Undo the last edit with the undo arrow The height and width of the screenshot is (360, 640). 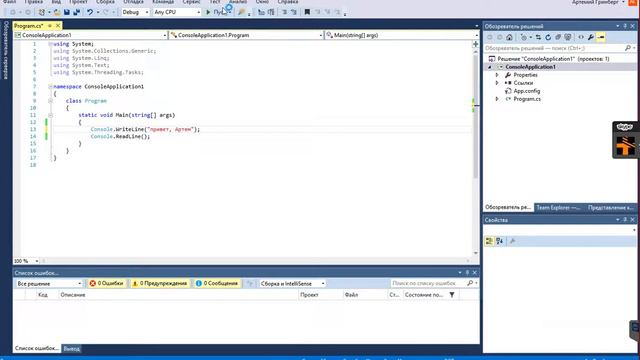[90, 12]
